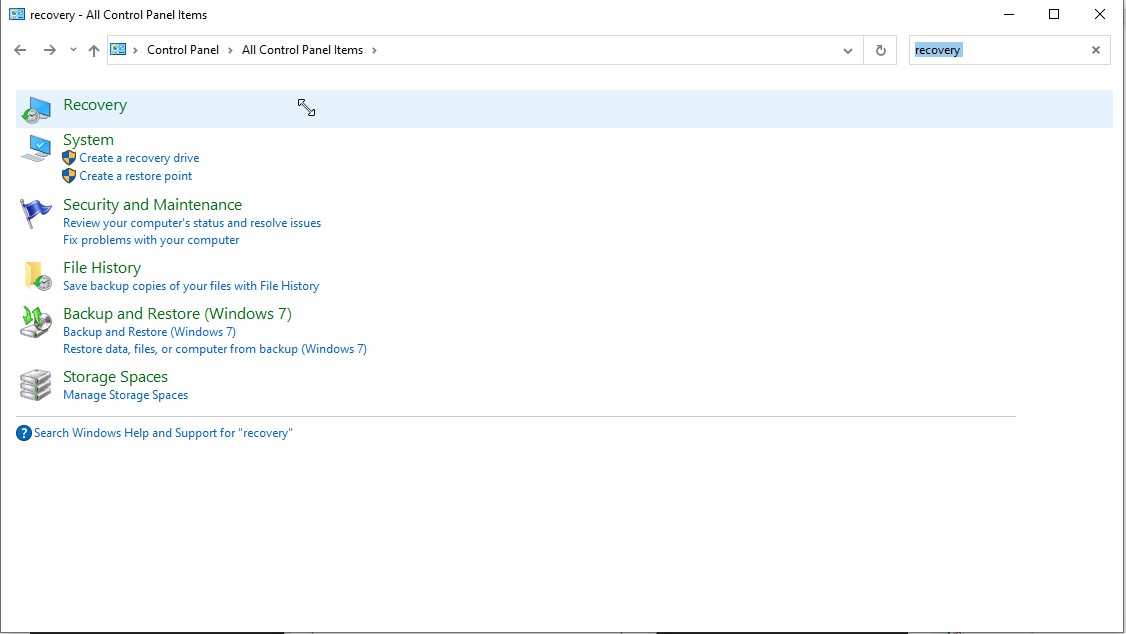Click the help question mark icon

pyautogui.click(x=22, y=432)
